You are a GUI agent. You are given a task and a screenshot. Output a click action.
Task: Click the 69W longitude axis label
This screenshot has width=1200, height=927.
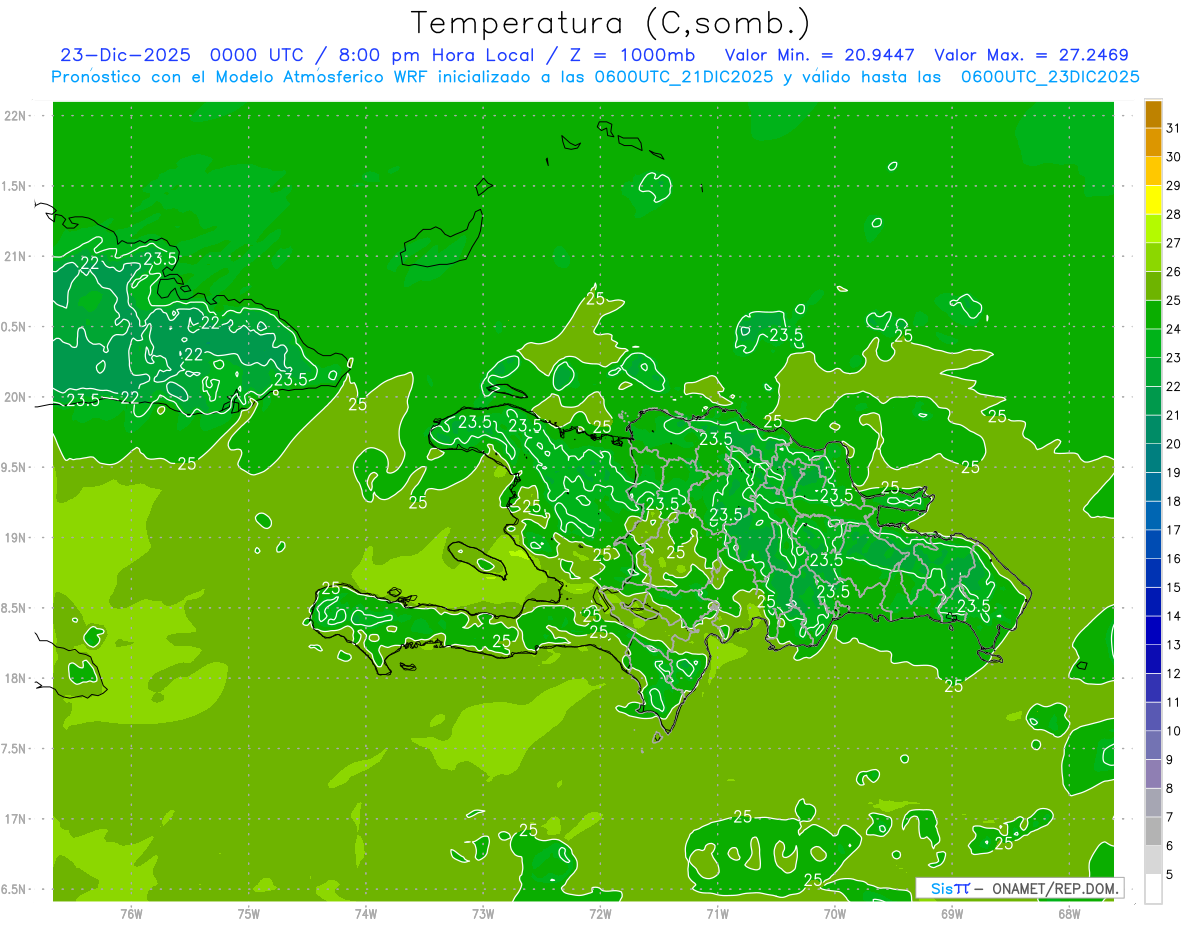[x=952, y=914]
